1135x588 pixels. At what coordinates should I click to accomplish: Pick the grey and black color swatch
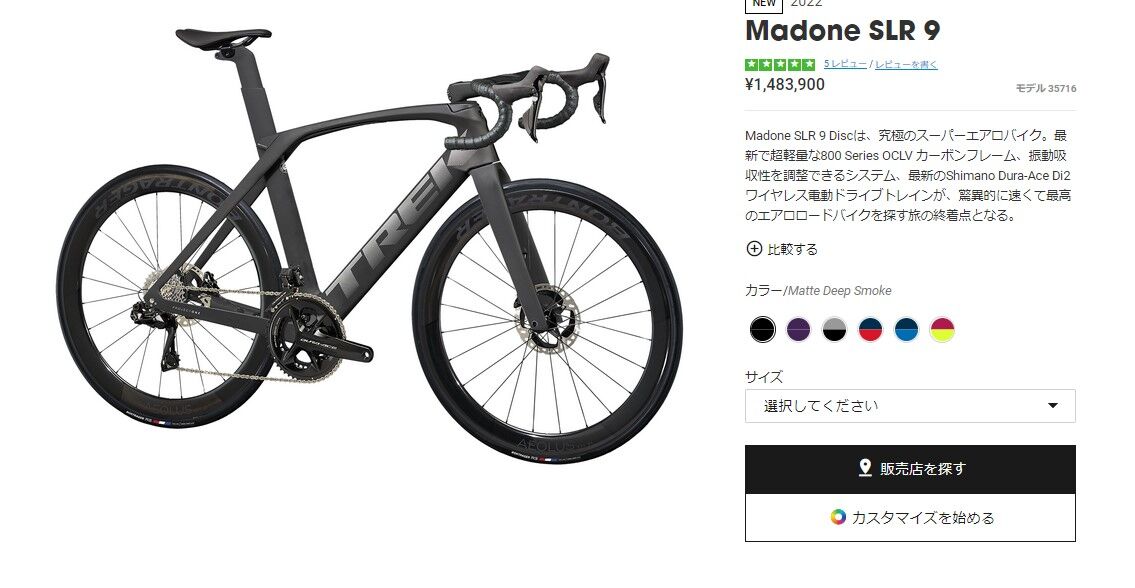coord(834,329)
